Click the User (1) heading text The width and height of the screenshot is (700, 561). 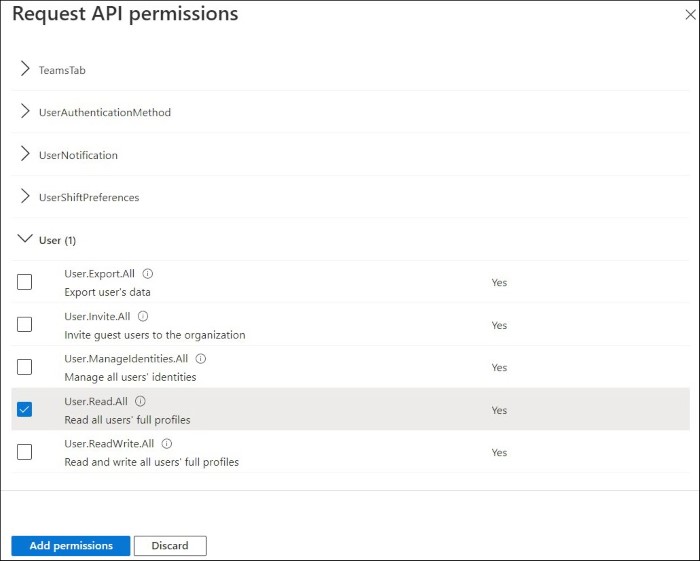57,241
